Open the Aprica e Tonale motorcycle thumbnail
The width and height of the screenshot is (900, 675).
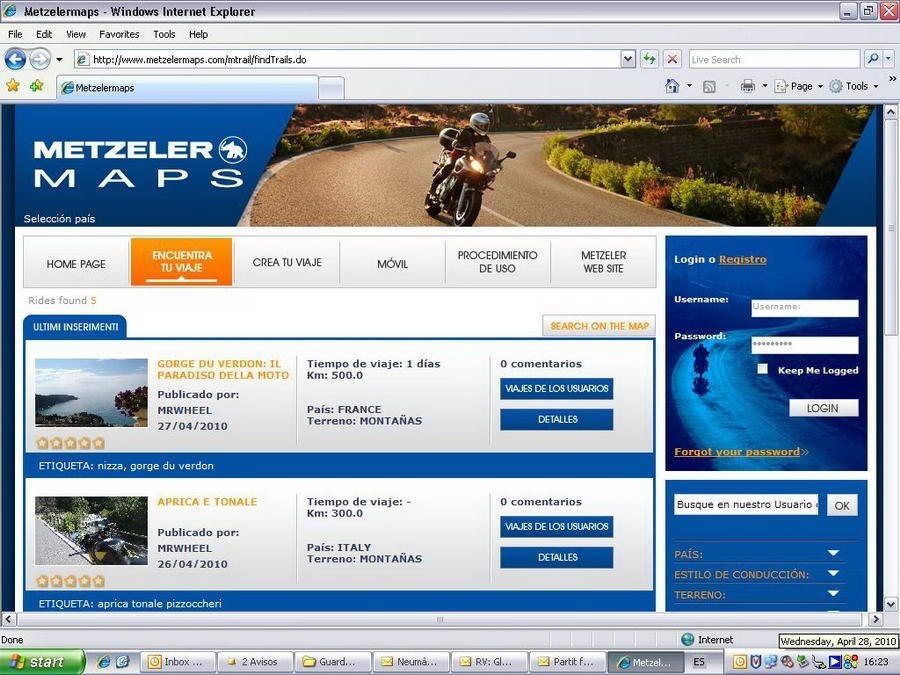click(x=91, y=531)
